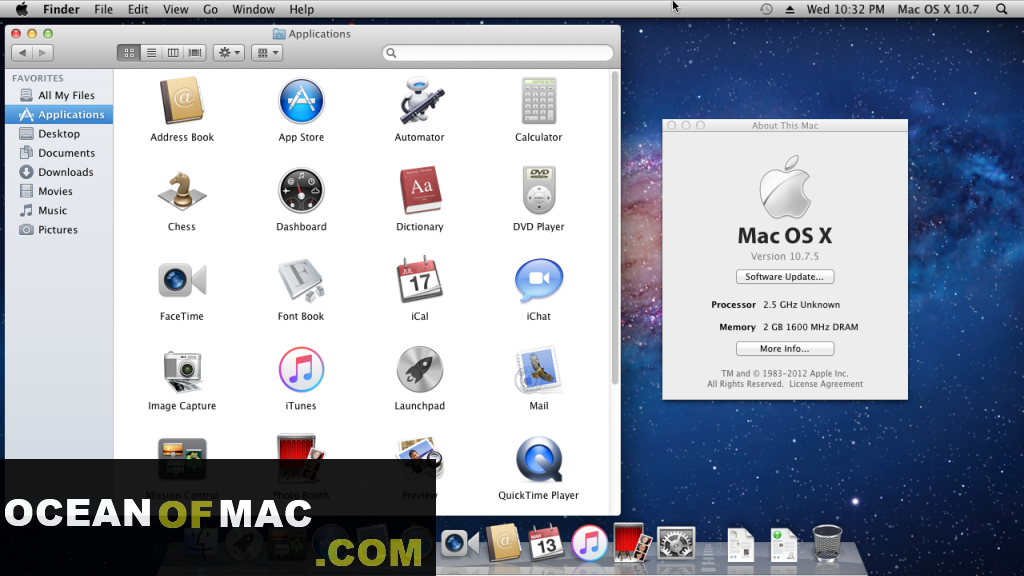
Task: Open the Help menu
Action: tap(302, 9)
